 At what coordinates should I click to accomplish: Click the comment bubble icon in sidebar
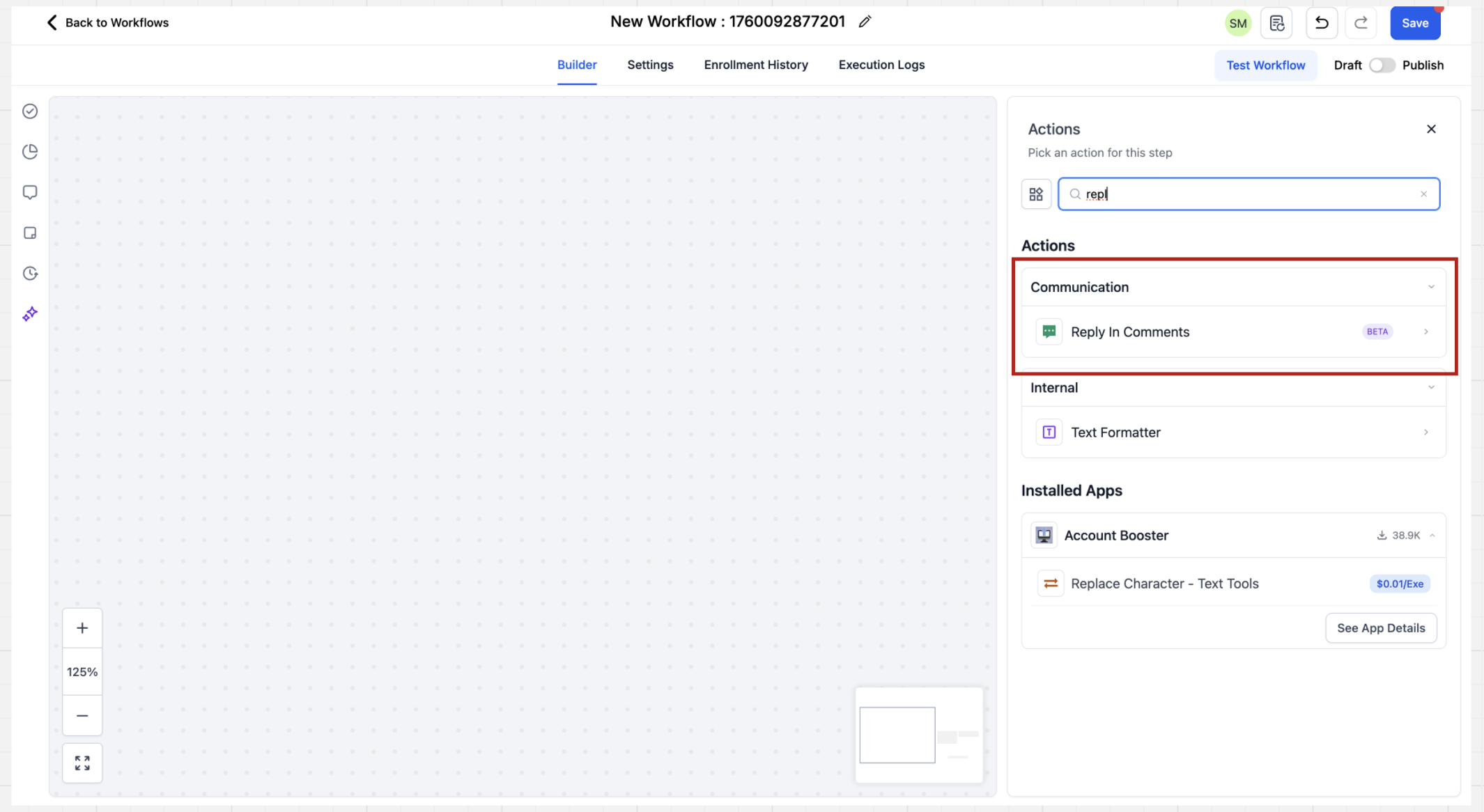(x=30, y=192)
